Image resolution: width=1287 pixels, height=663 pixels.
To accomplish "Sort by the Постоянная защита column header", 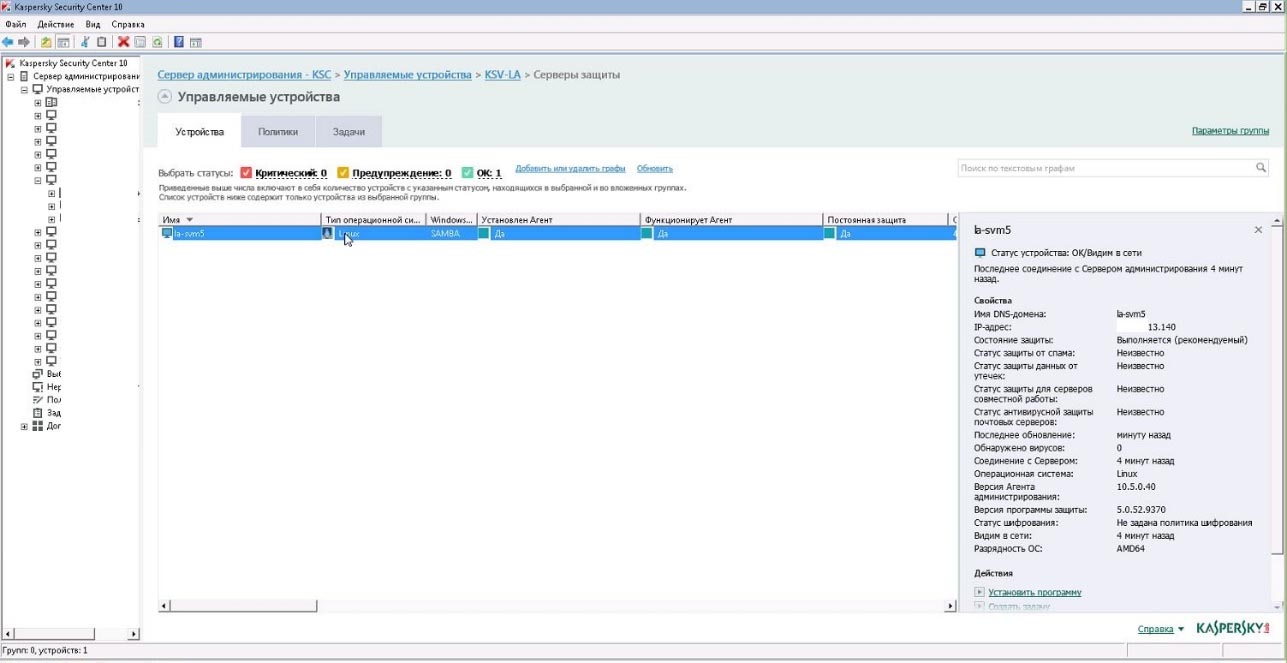I will coord(885,219).
